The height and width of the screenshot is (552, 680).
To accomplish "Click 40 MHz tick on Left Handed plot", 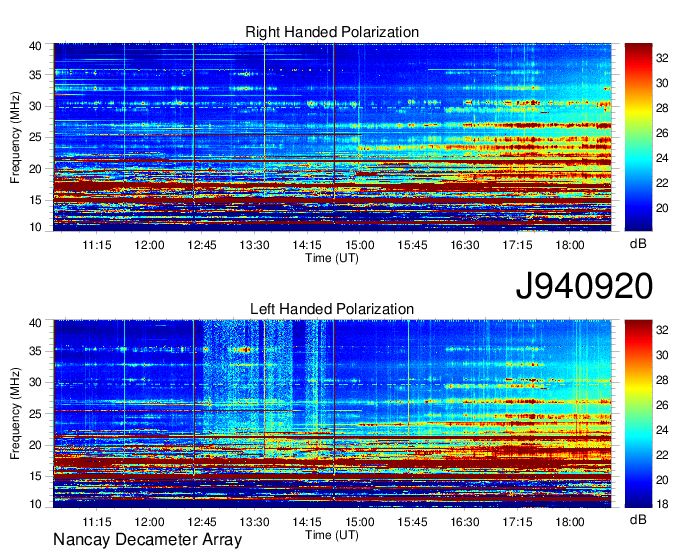I will 35,323.
